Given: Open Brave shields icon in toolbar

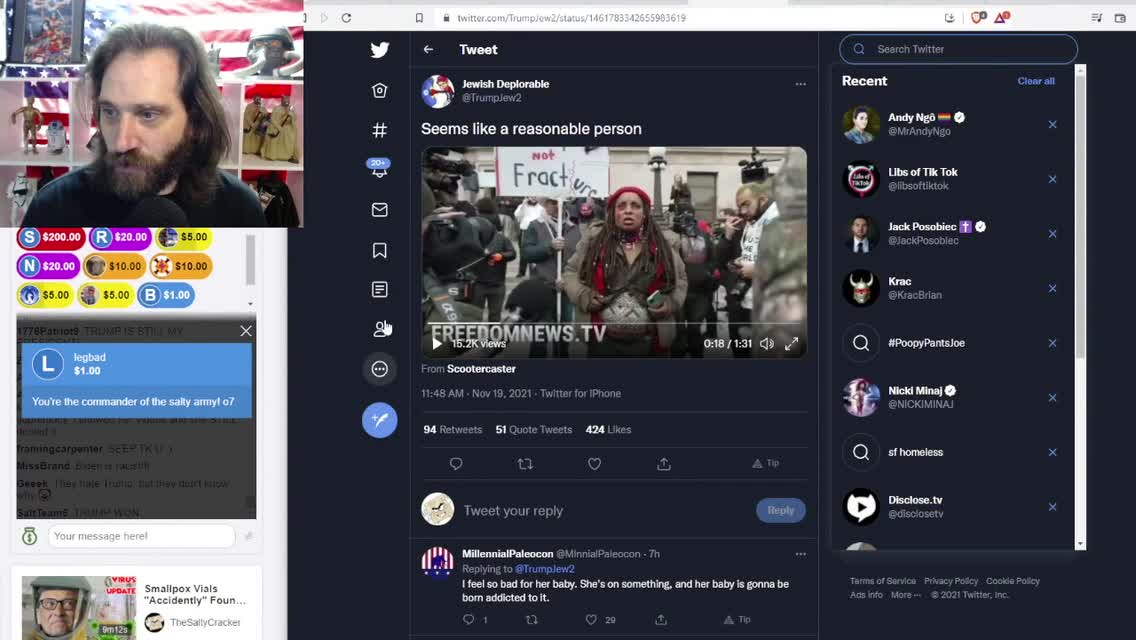Looking at the screenshot, I should [x=977, y=17].
